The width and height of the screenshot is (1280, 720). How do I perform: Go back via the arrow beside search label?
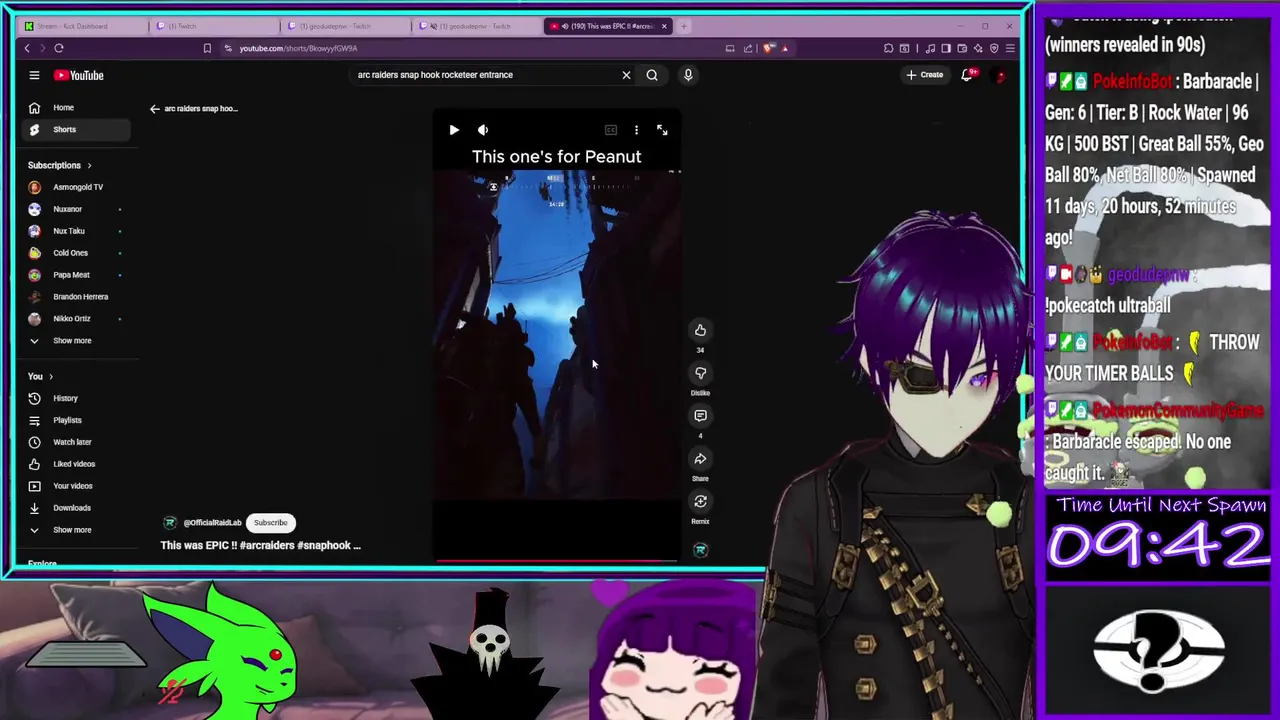(155, 109)
